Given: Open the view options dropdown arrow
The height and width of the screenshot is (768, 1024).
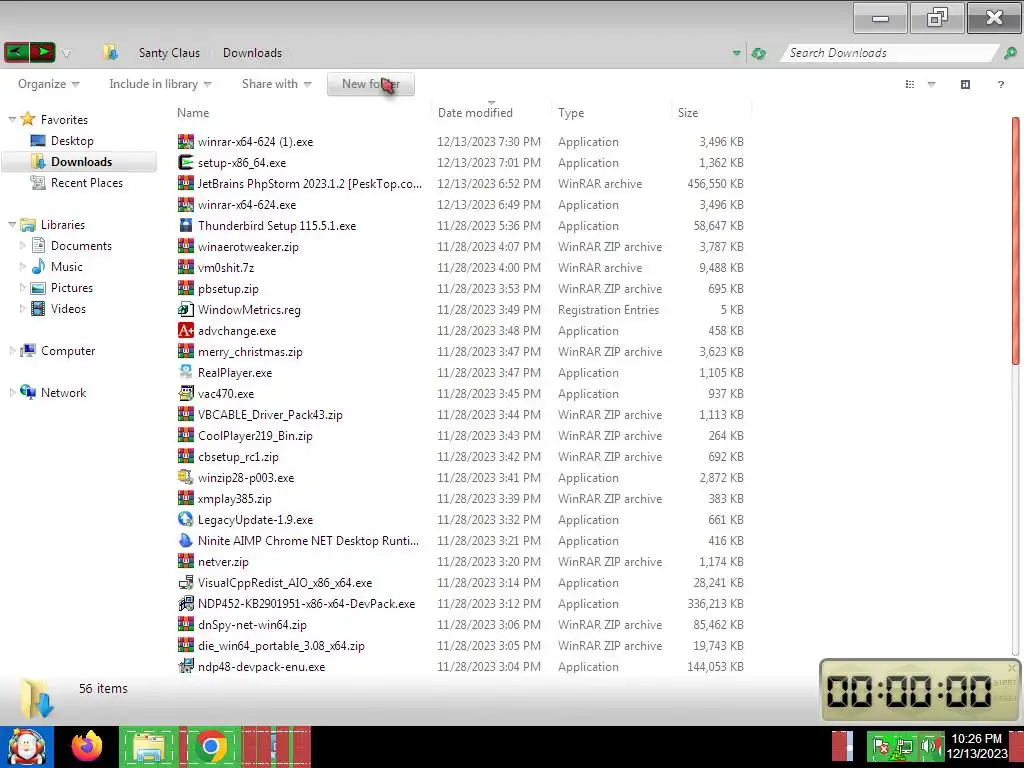Looking at the screenshot, I should click(x=932, y=84).
